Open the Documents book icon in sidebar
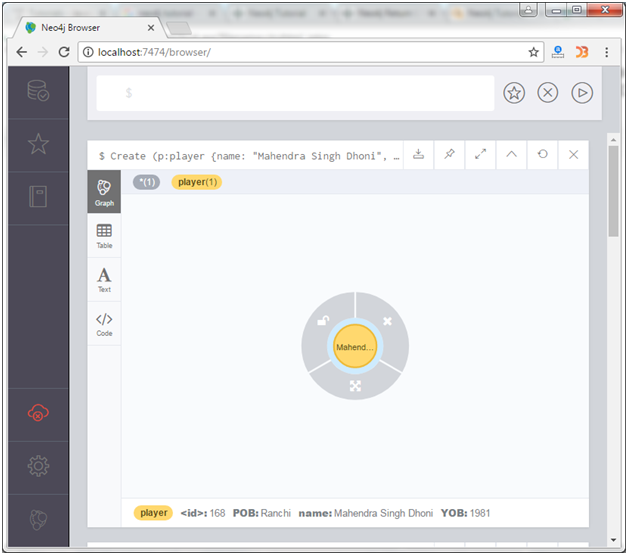 click(x=38, y=197)
